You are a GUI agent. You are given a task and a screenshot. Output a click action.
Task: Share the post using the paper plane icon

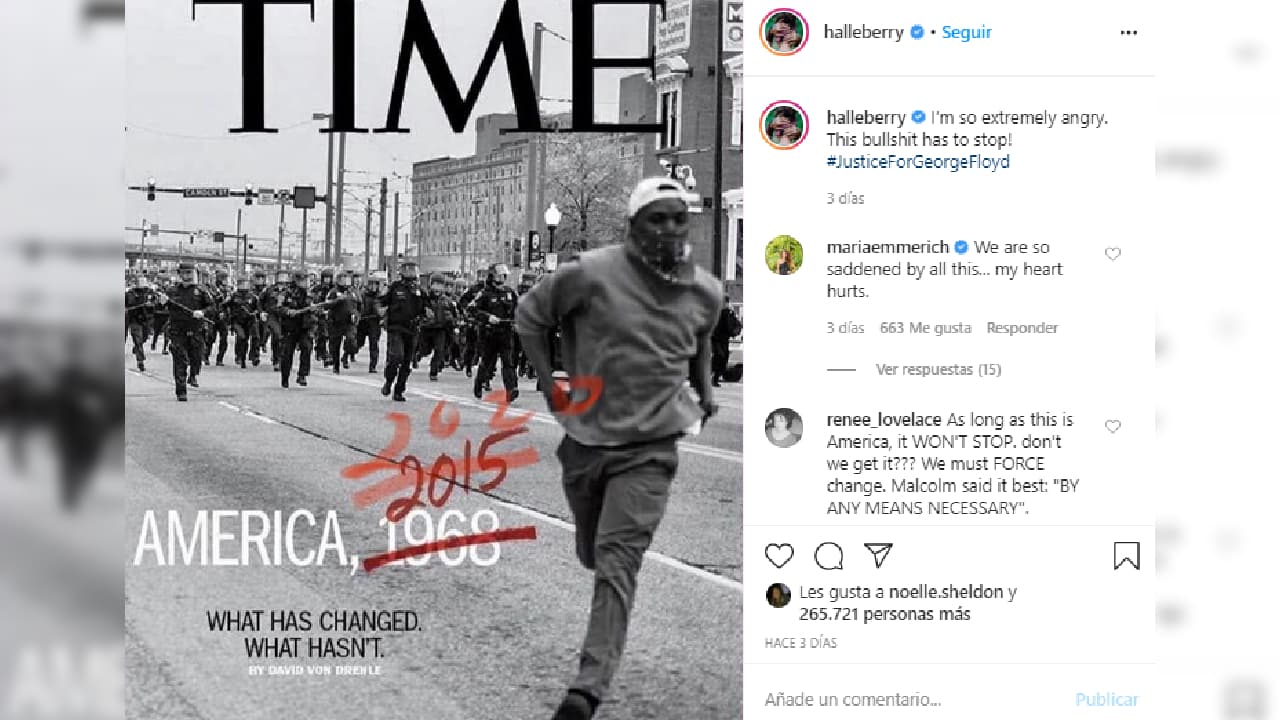point(878,555)
